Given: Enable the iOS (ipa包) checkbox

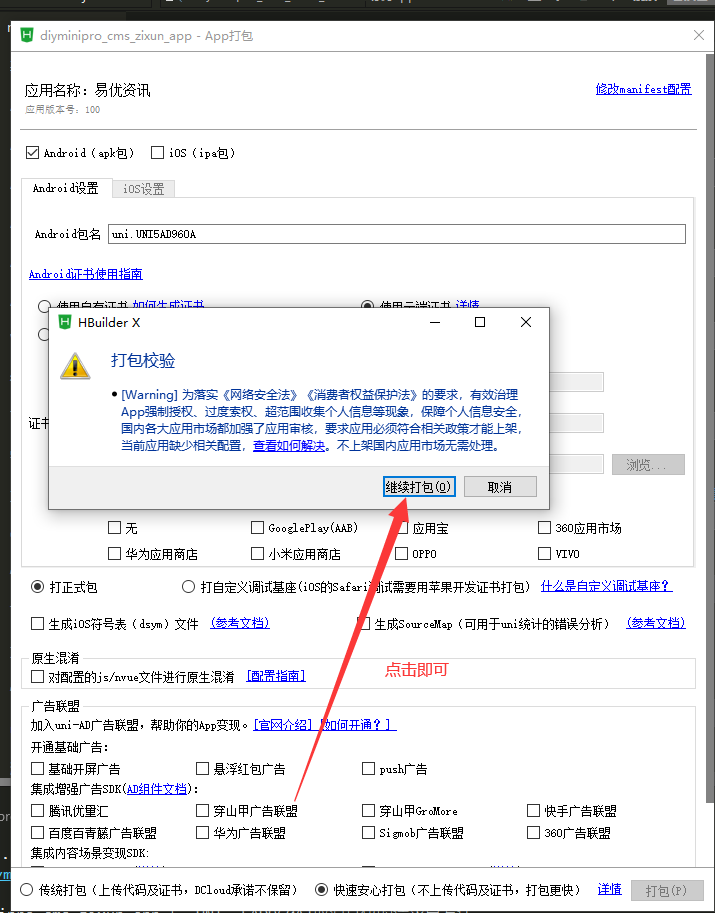Looking at the screenshot, I should click(x=157, y=153).
